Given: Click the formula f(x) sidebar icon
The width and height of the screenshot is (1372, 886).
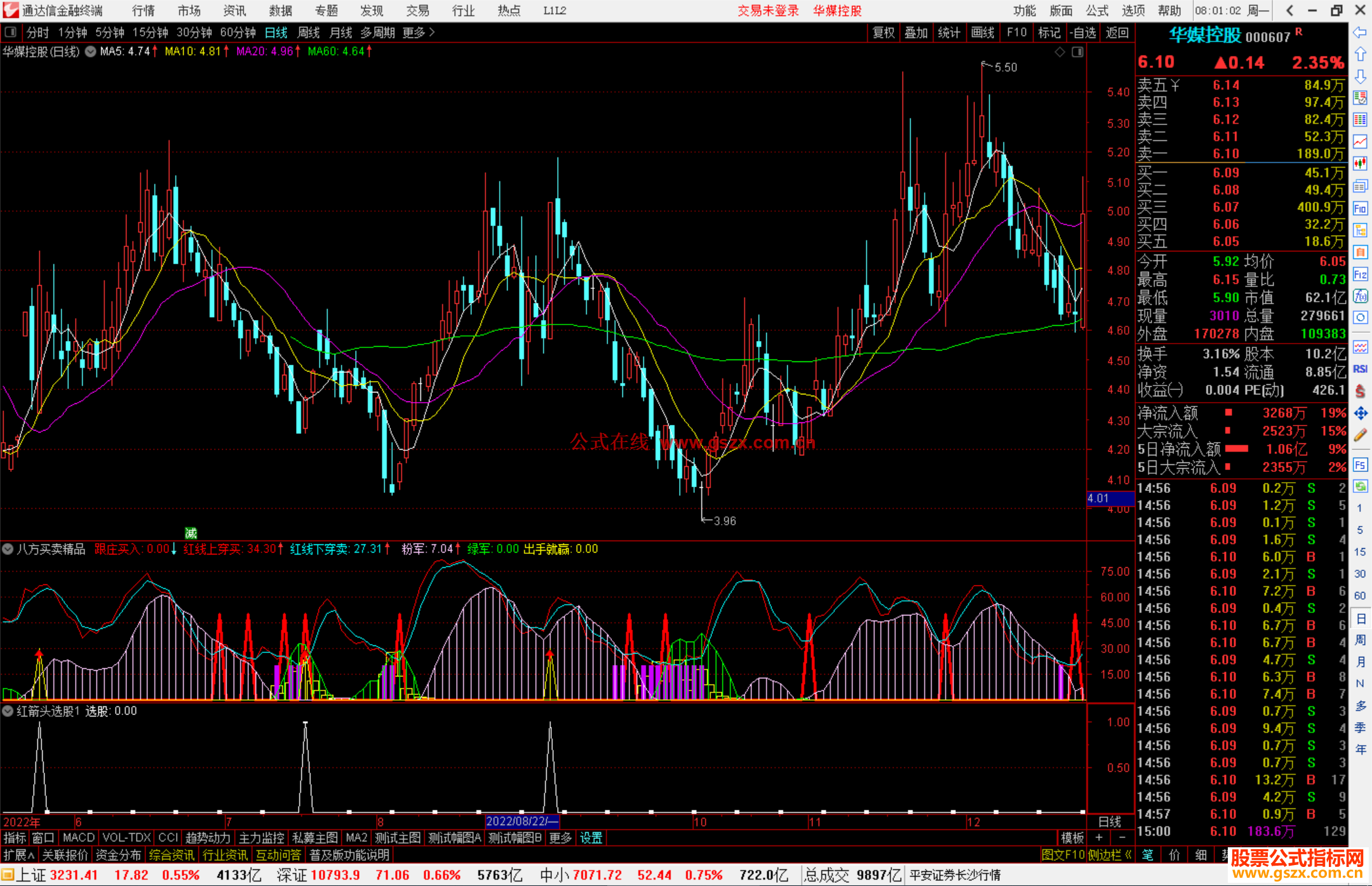Looking at the screenshot, I should pos(1360,296).
